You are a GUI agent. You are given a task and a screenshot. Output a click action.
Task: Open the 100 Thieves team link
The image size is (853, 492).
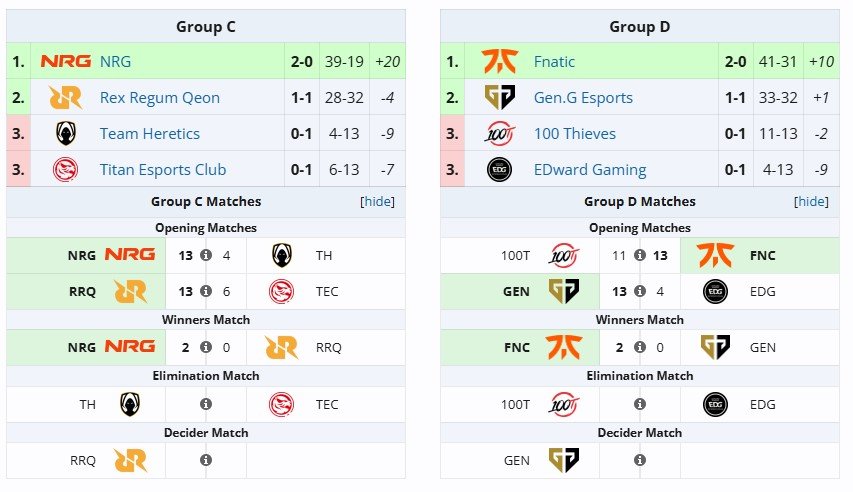pos(575,133)
